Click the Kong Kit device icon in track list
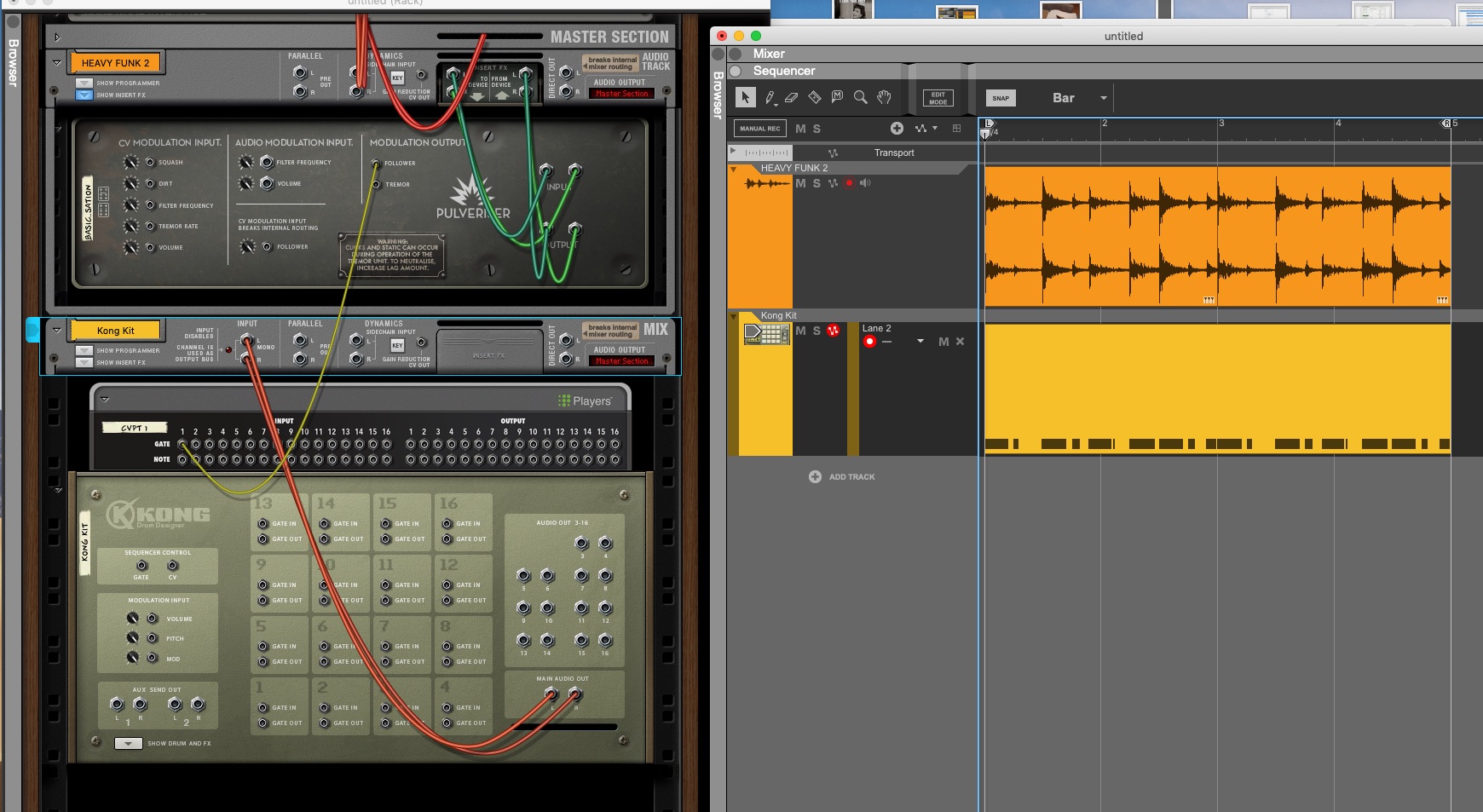Viewport: 1483px width, 812px height. (766, 334)
